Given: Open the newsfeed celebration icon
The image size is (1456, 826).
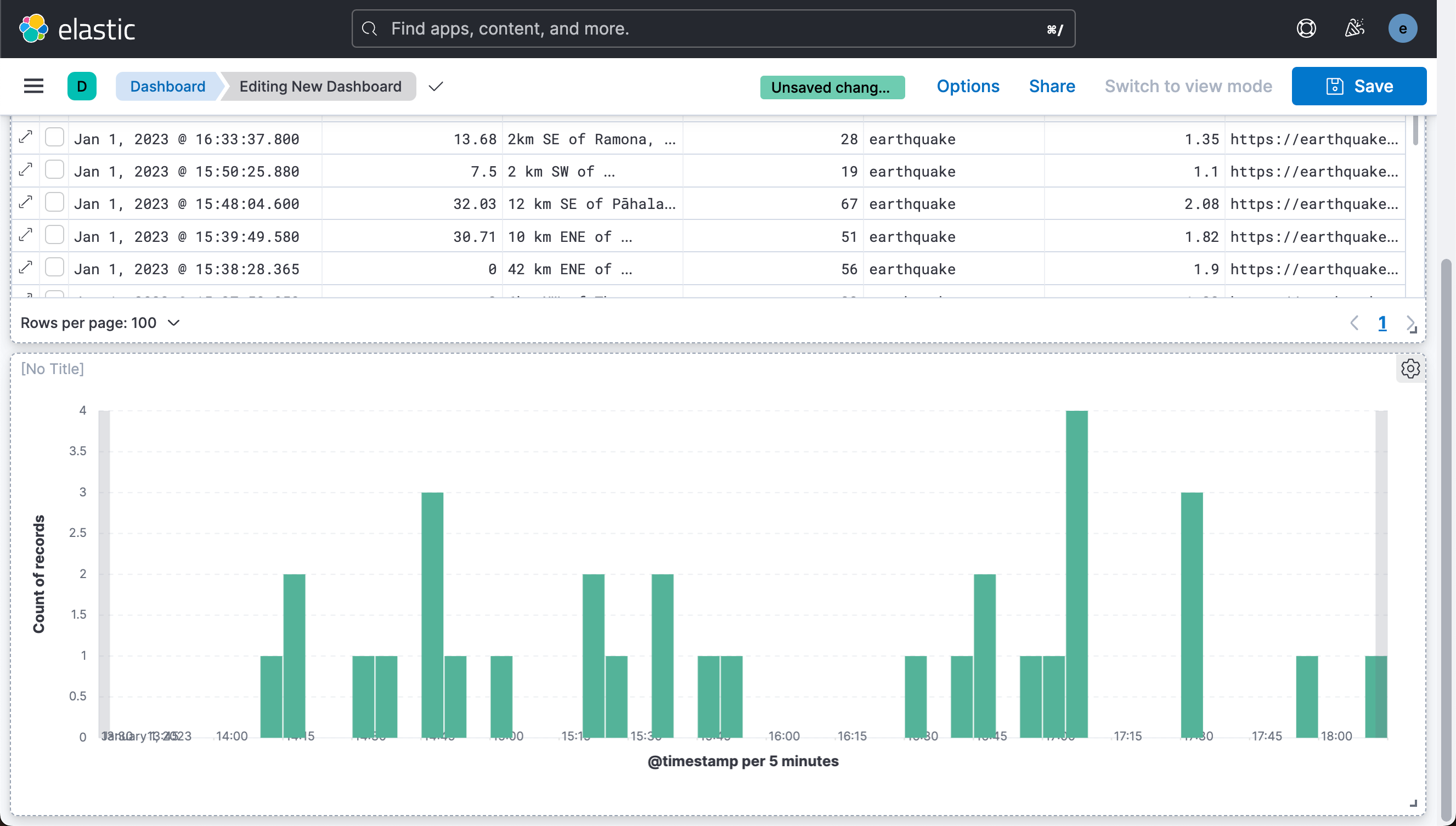Looking at the screenshot, I should [1355, 29].
